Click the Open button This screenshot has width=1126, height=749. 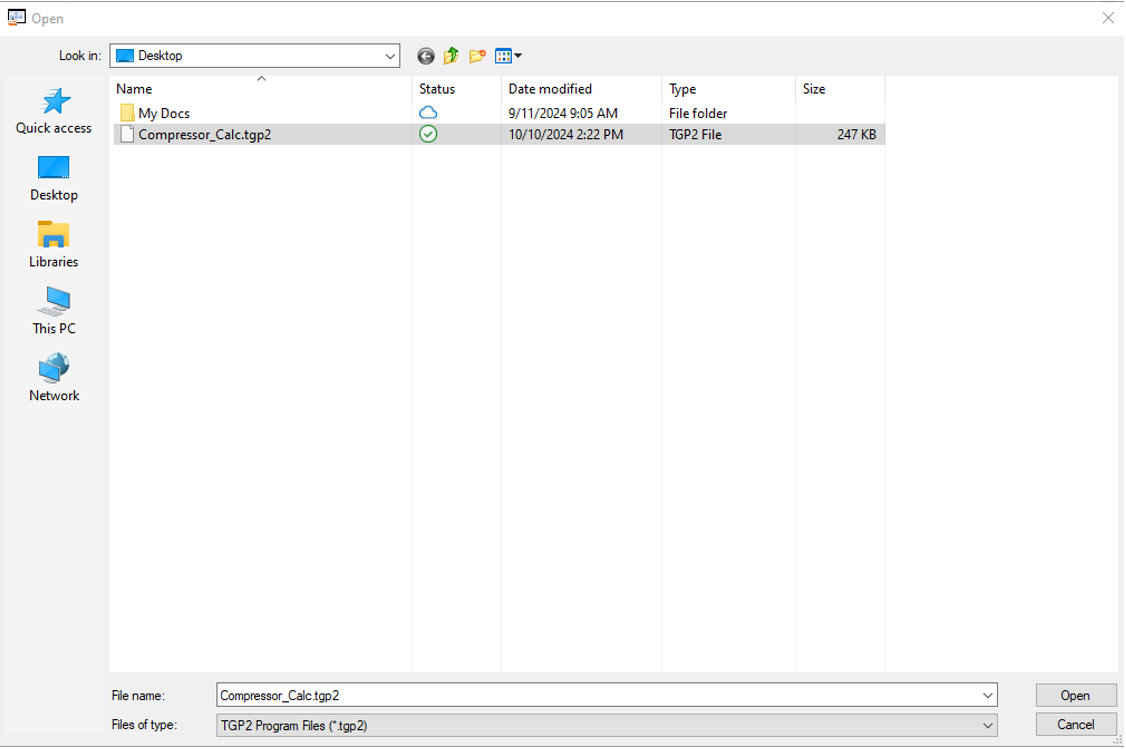[1076, 695]
